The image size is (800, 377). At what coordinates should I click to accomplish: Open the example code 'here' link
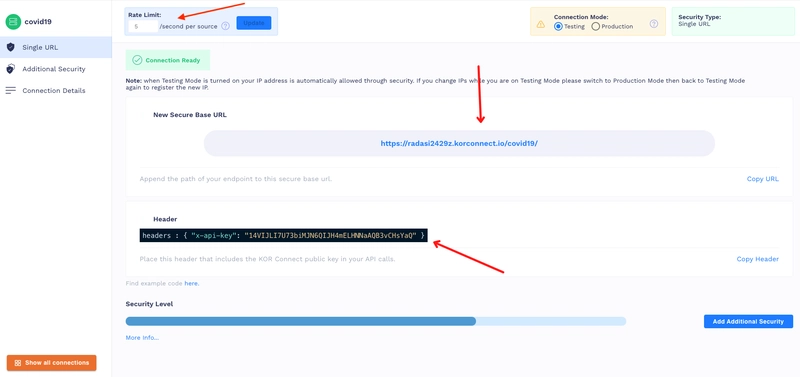191,283
